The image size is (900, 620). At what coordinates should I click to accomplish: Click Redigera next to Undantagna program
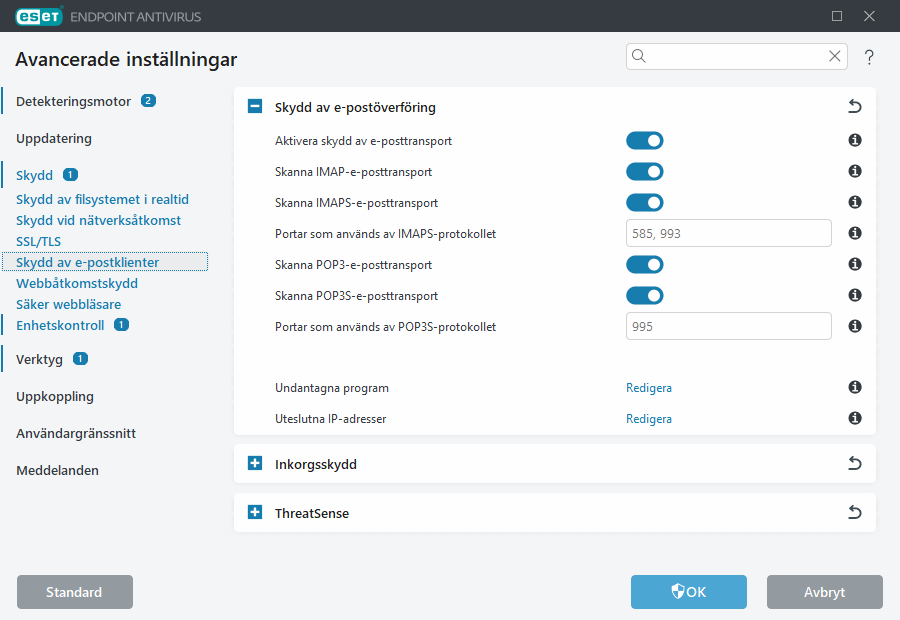coord(648,387)
